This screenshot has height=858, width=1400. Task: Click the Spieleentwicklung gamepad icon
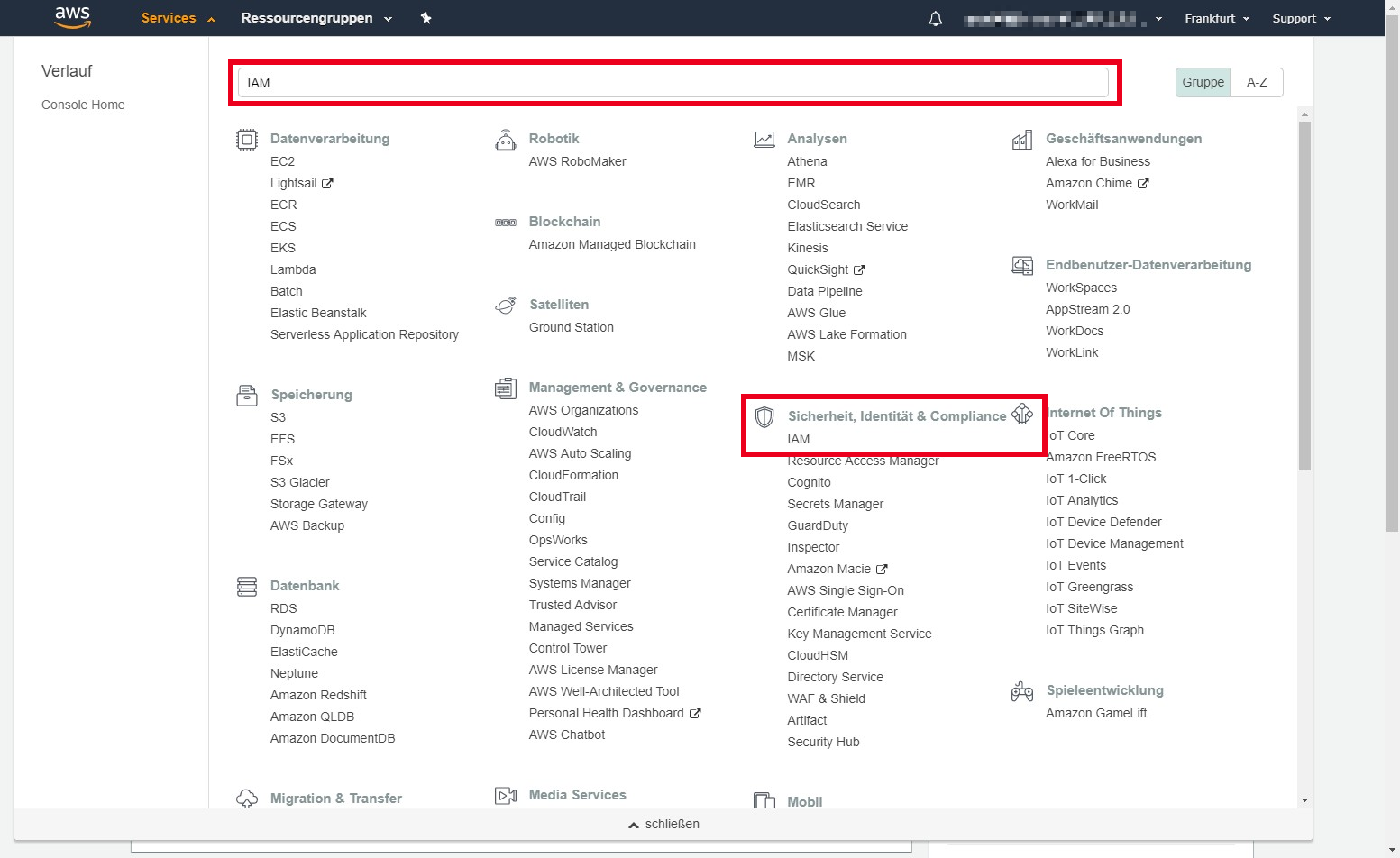click(x=1022, y=691)
